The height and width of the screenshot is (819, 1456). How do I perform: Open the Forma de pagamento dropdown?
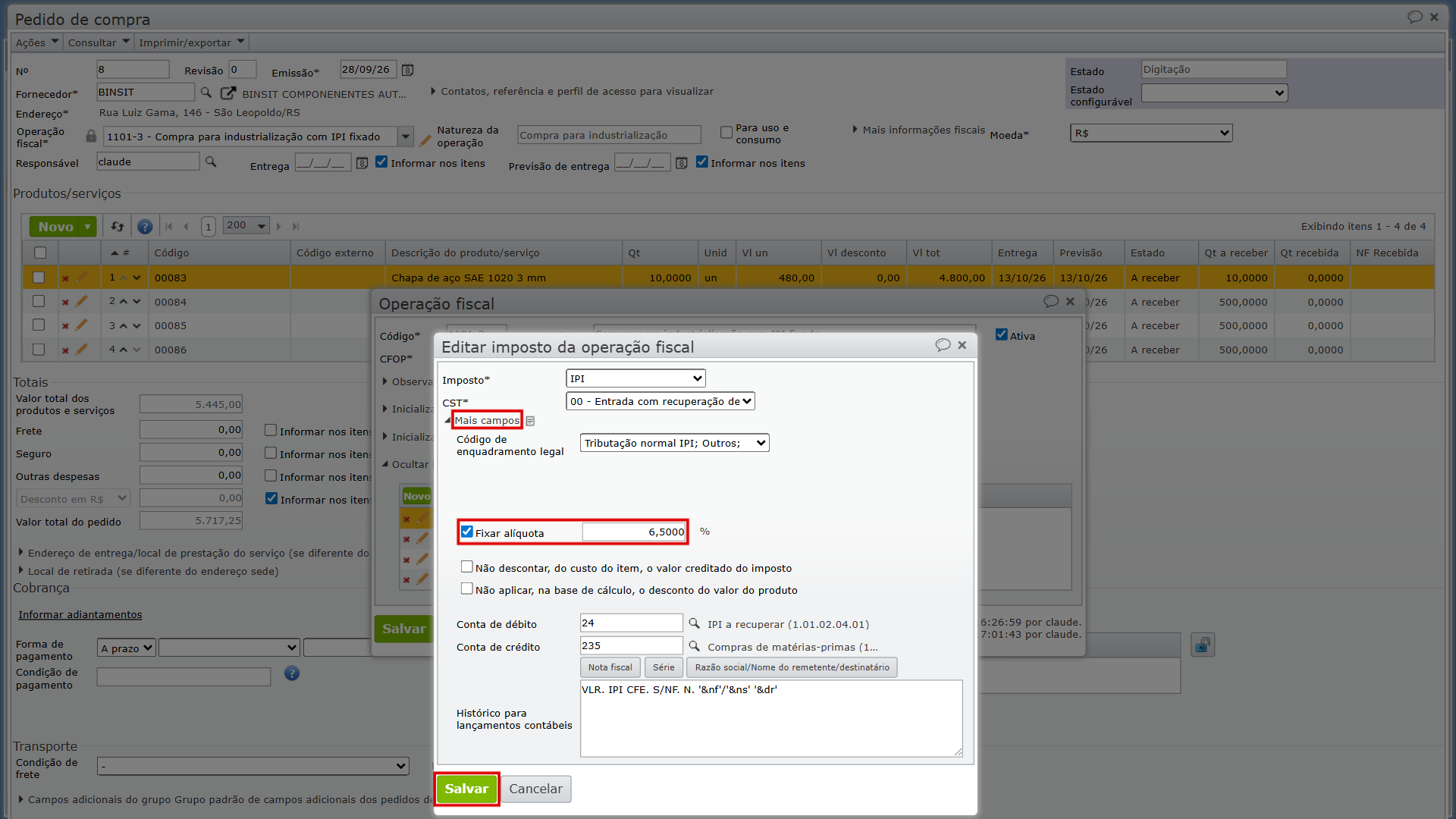click(x=127, y=648)
